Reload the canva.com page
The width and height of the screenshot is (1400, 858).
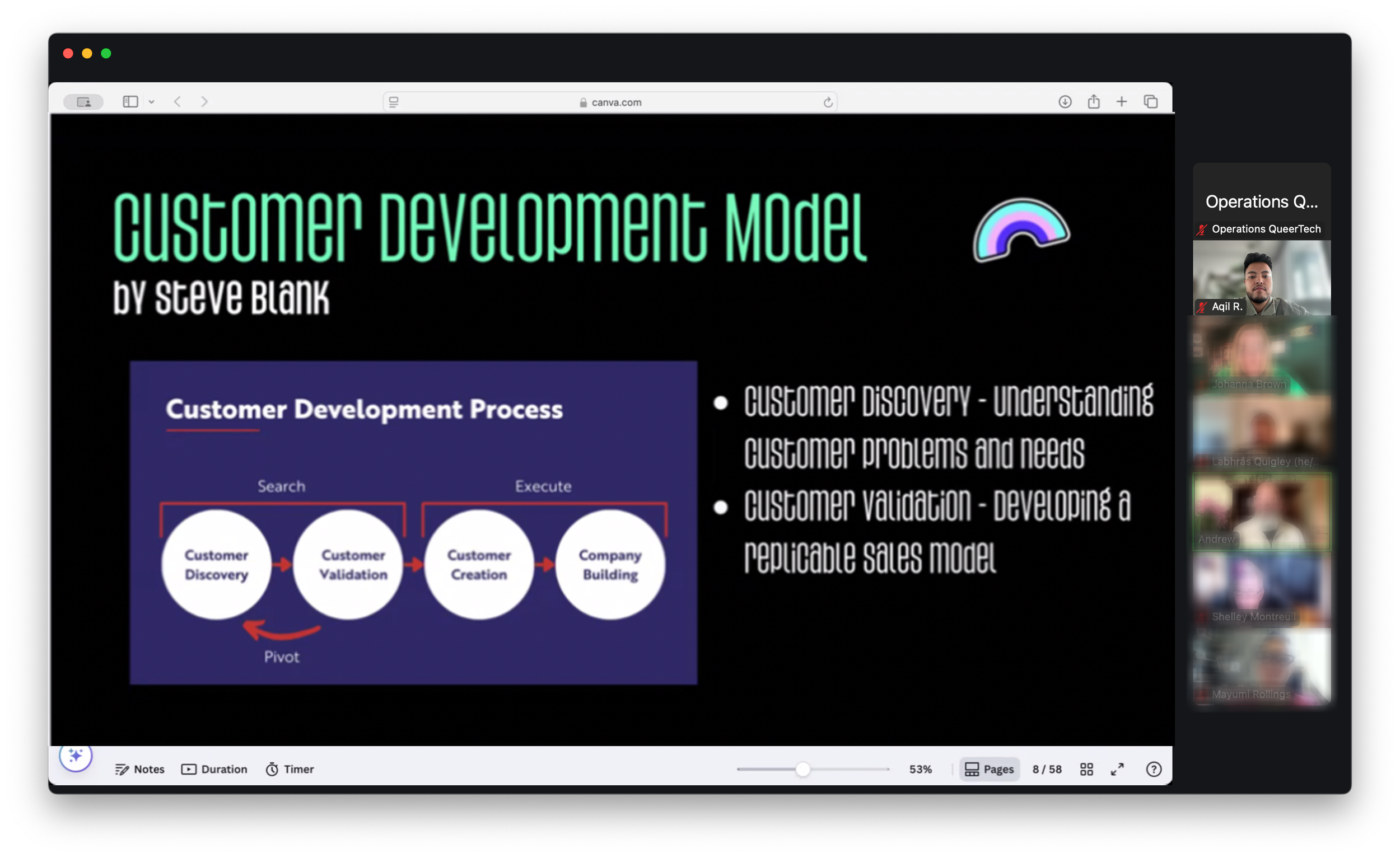click(x=828, y=102)
